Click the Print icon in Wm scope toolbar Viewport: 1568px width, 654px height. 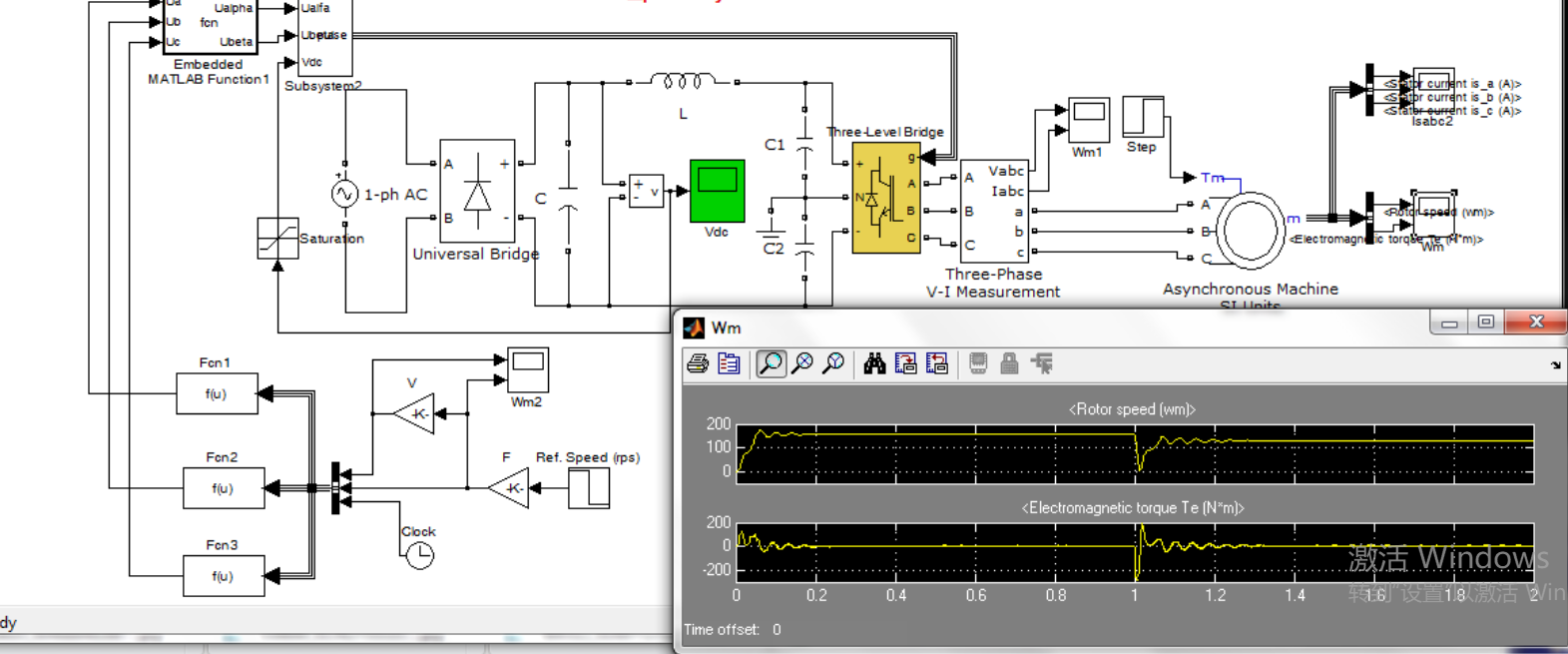point(698,363)
